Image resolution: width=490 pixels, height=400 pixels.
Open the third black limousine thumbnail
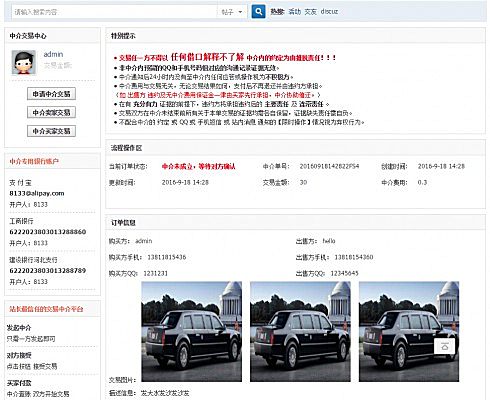pyautogui.click(x=409, y=332)
